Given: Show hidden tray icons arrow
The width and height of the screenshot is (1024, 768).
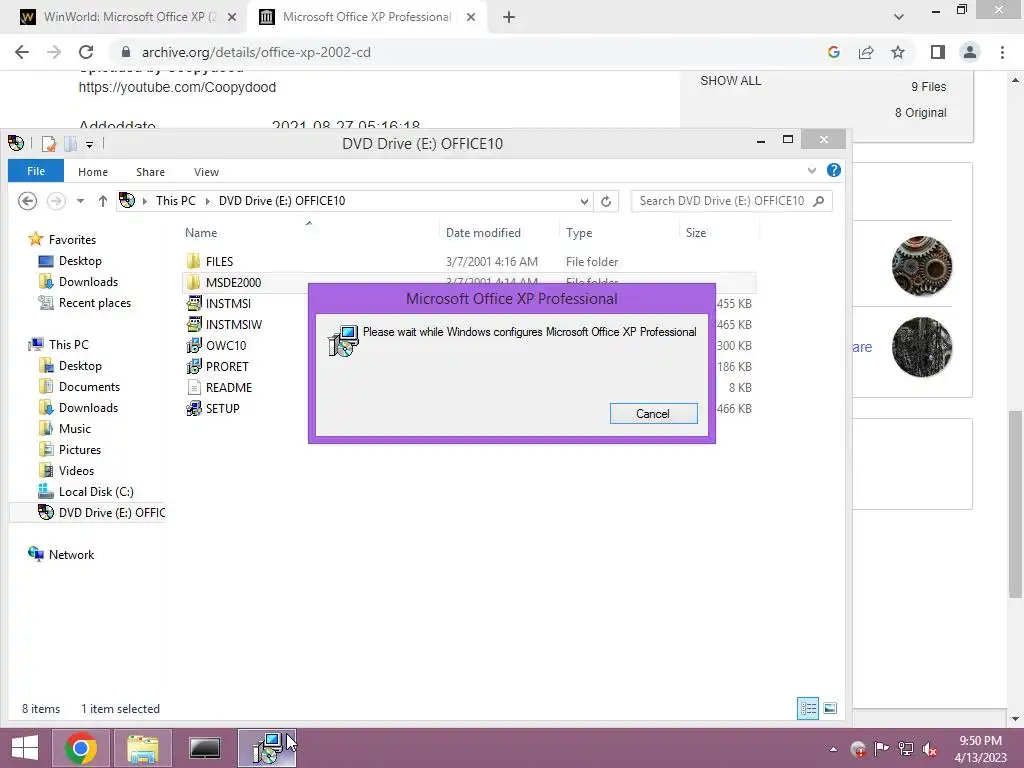Looking at the screenshot, I should pos(833,749).
